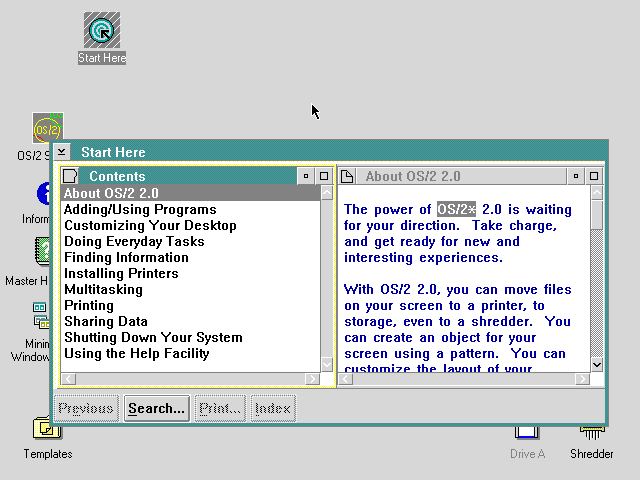
Task: Click the Contents panel document icon
Action: [x=70, y=176]
